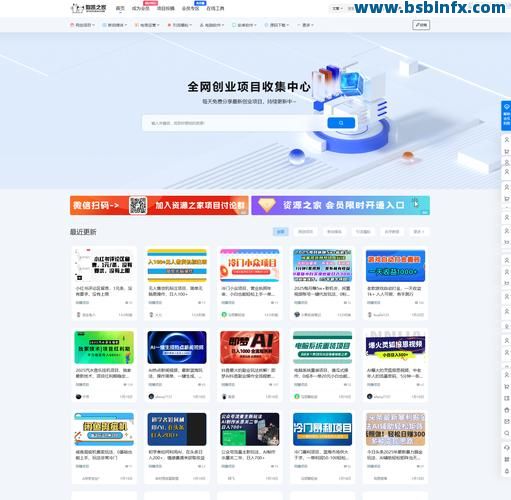Open the 冷门小众项目 thumbnail
The height and width of the screenshot is (500, 511).
[x=250, y=265]
